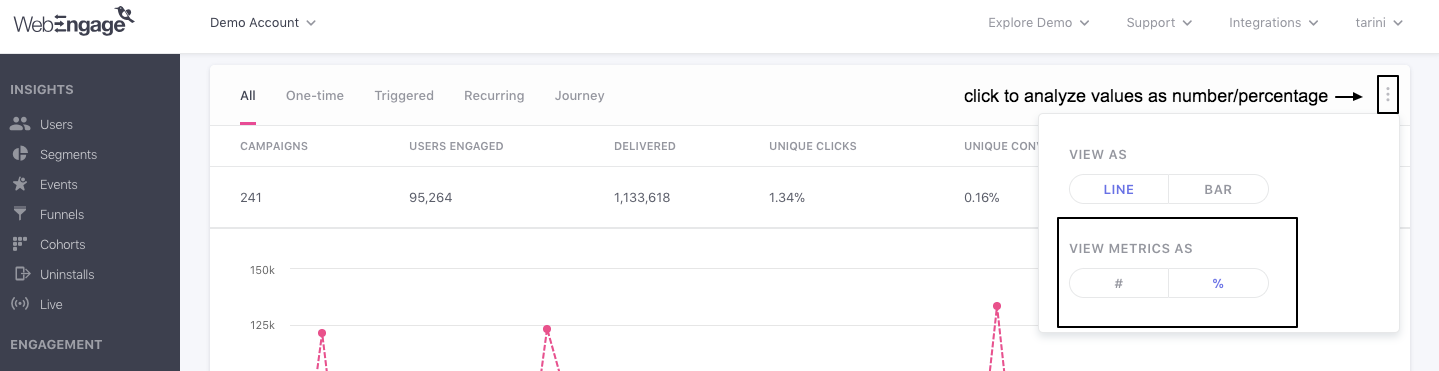
Task: Go to Users in sidebar
Action: pyautogui.click(x=56, y=125)
